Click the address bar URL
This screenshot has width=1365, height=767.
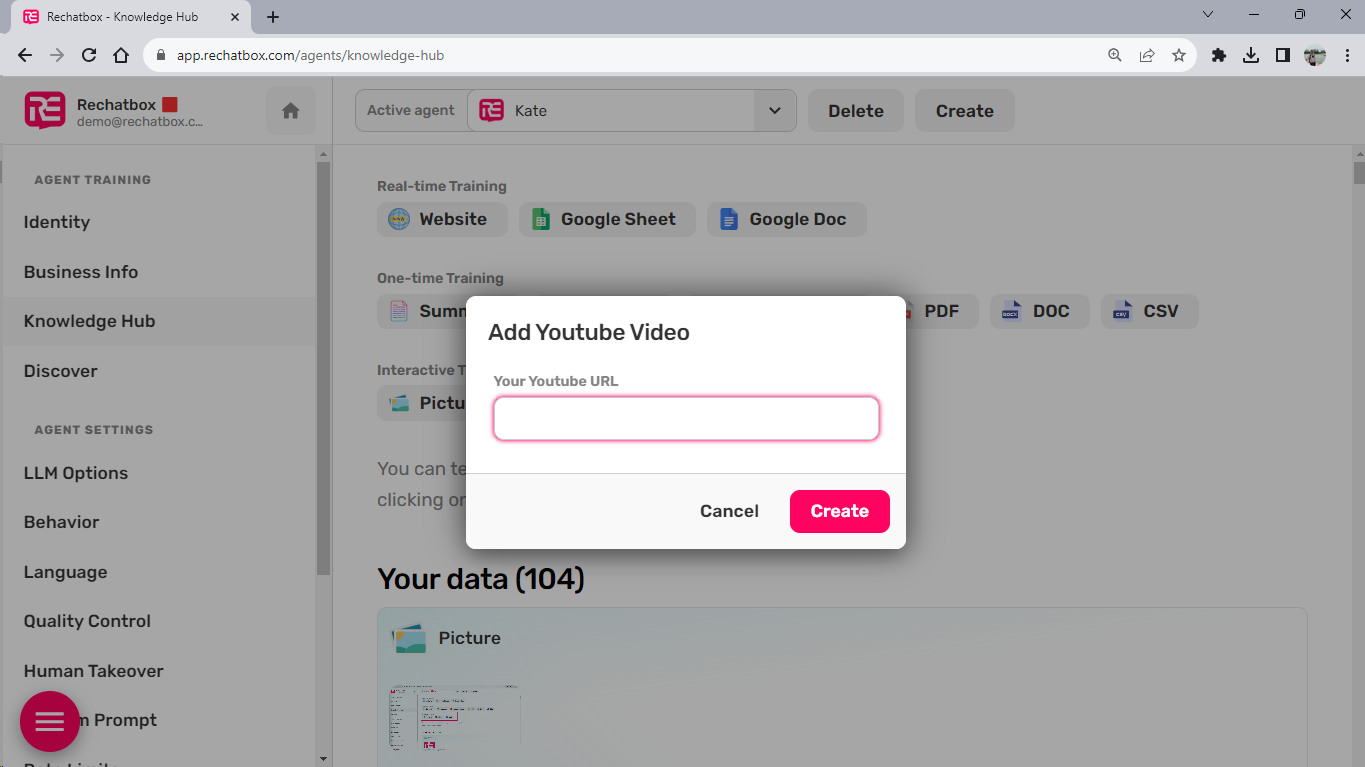pyautogui.click(x=310, y=56)
